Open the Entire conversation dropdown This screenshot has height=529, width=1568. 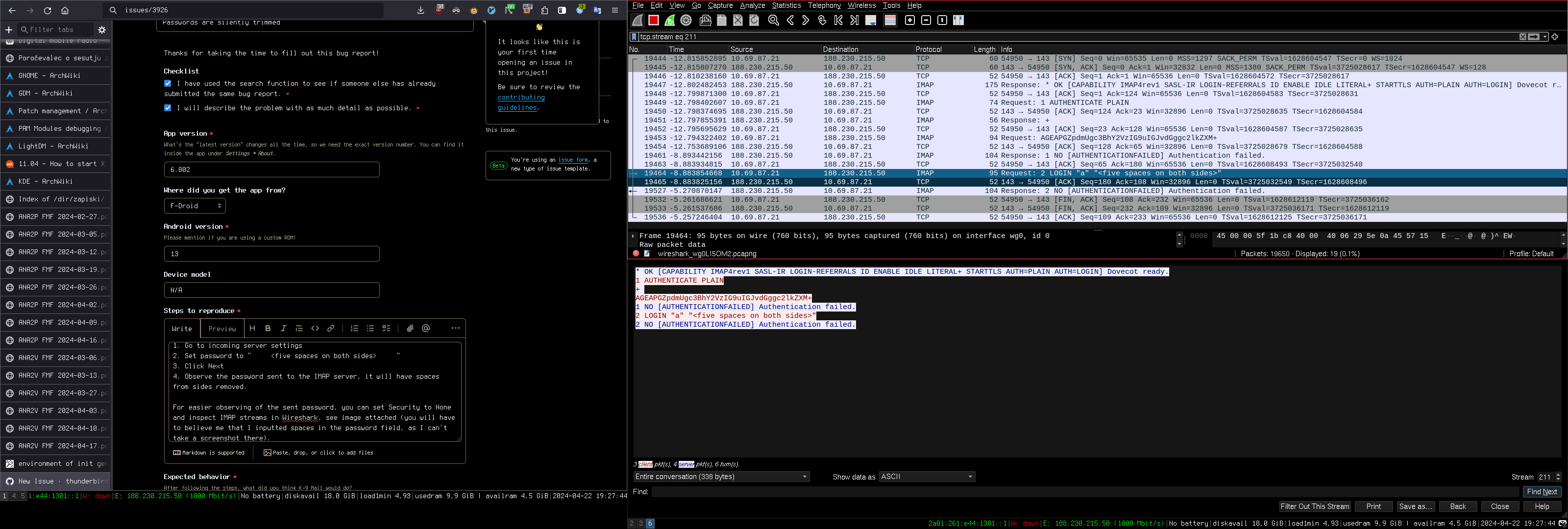pyautogui.click(x=721, y=477)
